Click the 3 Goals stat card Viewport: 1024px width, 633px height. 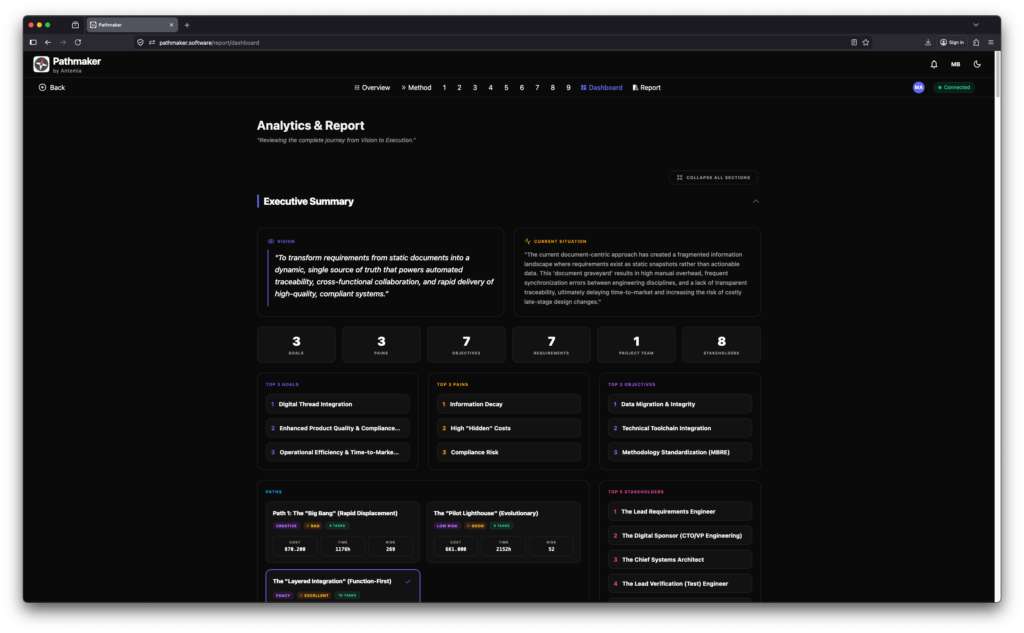point(296,344)
